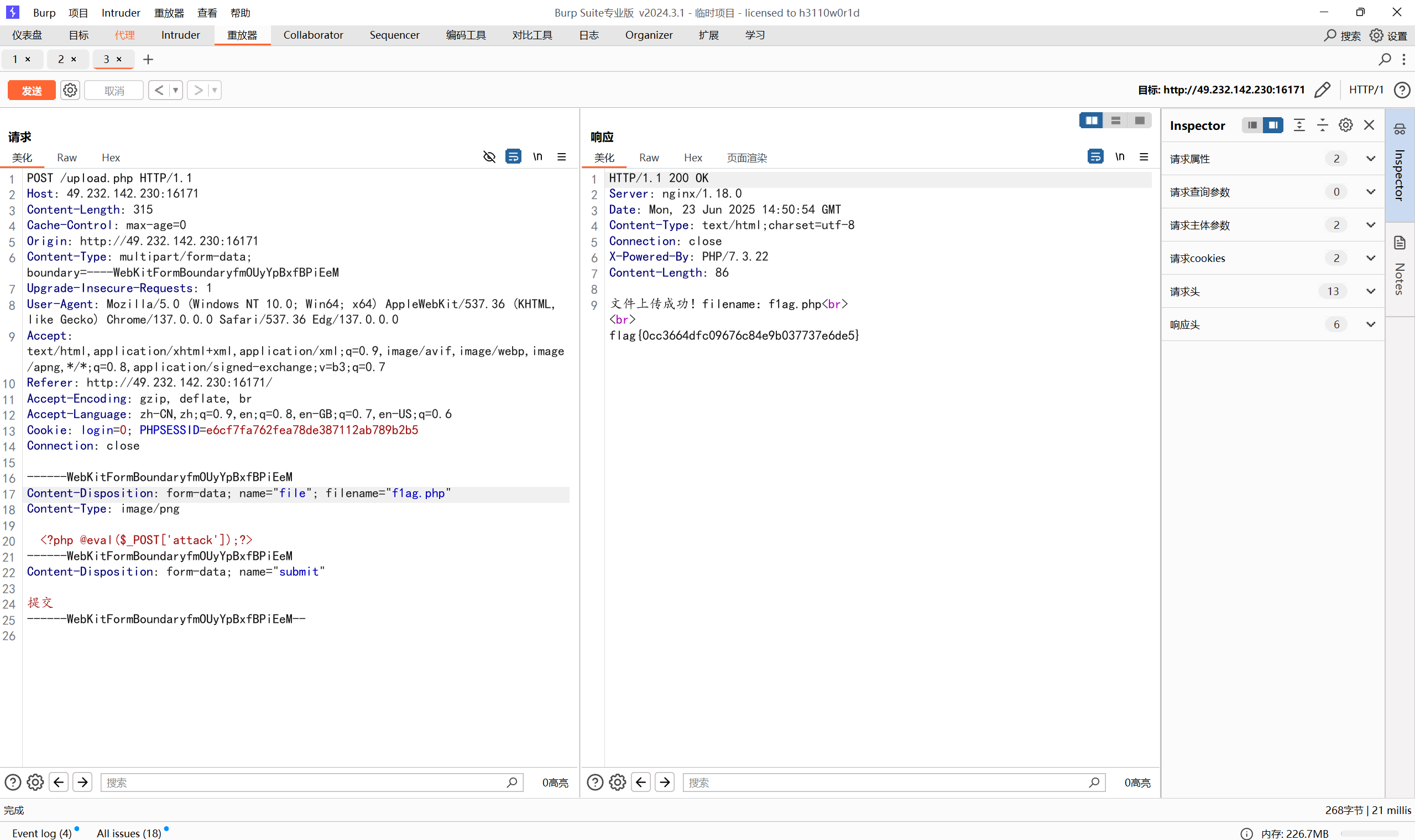Image resolution: width=1415 pixels, height=840 pixels.
Task: Go back to previous request in history
Action: point(159,90)
